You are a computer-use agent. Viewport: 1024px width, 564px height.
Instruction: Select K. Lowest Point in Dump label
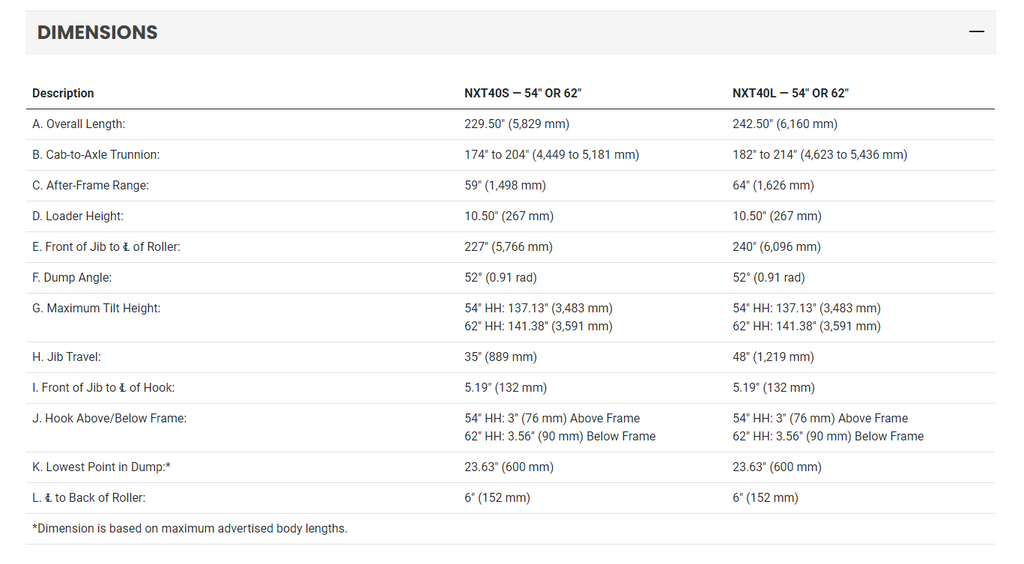tap(102, 467)
